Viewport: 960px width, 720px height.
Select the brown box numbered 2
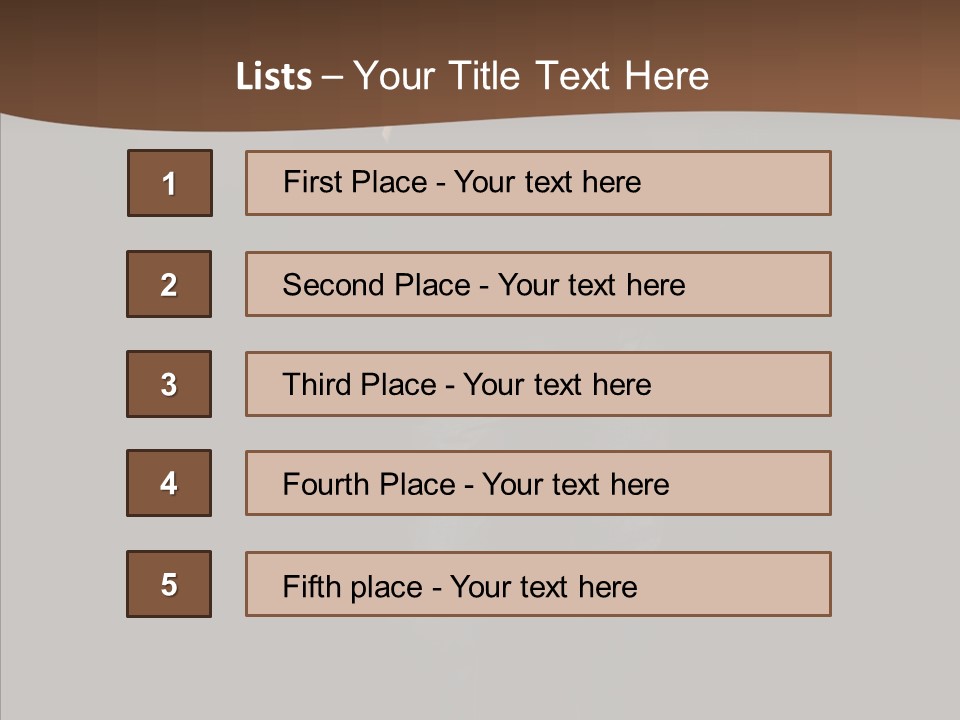(169, 284)
